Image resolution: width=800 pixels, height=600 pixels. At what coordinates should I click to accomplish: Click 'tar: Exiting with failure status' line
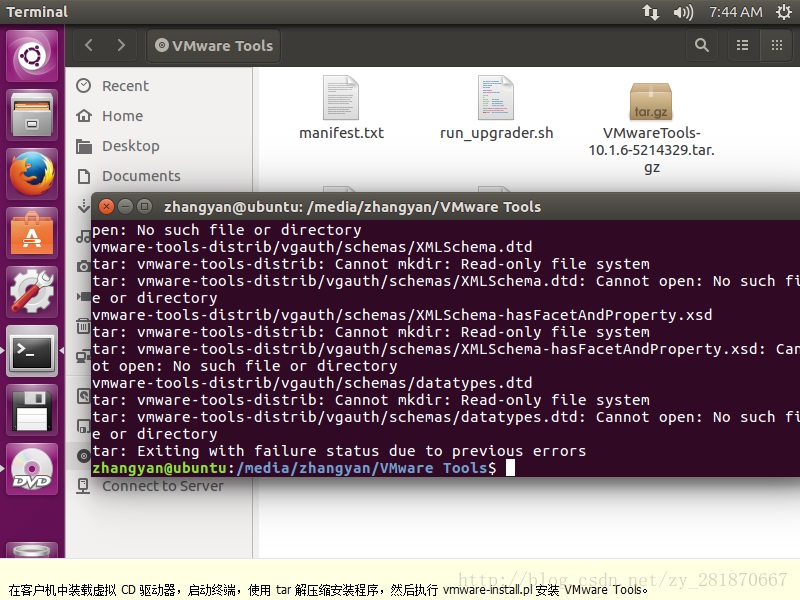(339, 451)
